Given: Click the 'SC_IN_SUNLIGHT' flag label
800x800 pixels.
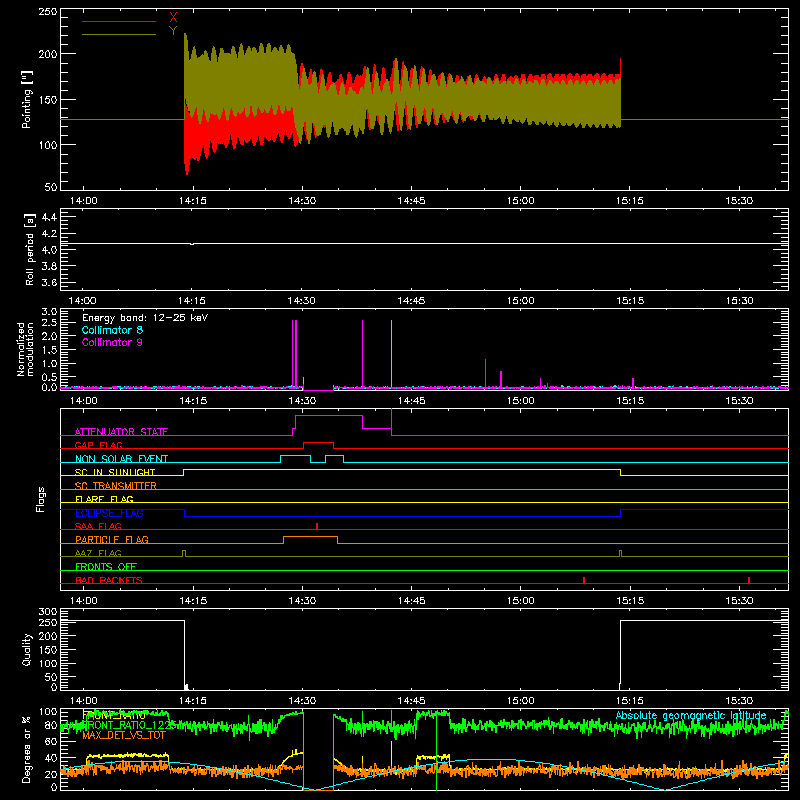Looking at the screenshot, I should pyautogui.click(x=115, y=472).
